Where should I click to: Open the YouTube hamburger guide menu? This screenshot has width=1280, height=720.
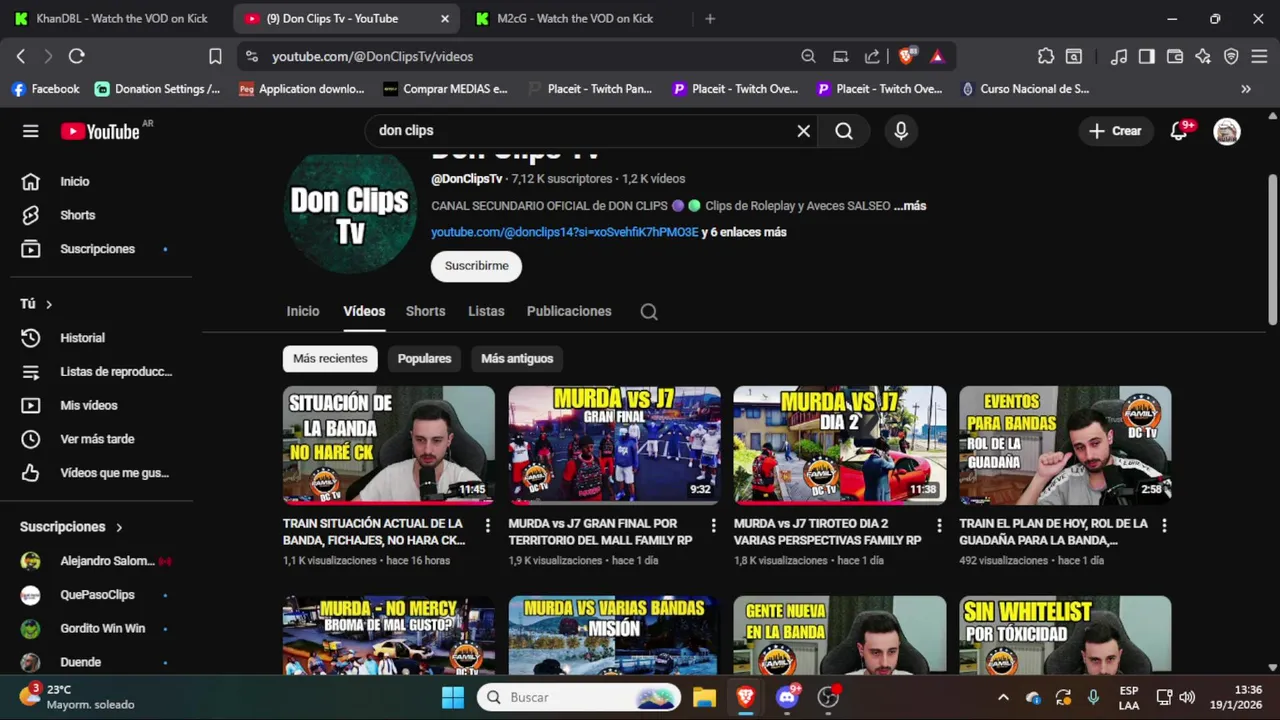point(31,131)
